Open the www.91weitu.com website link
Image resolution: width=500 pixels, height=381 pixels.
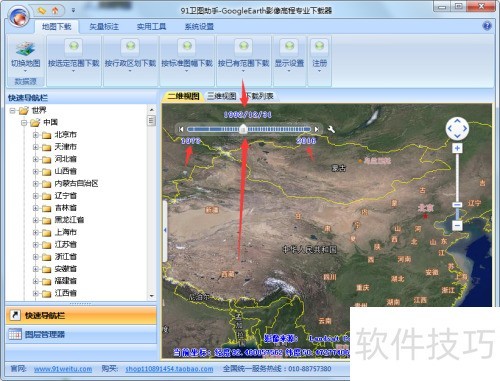[x=63, y=369]
